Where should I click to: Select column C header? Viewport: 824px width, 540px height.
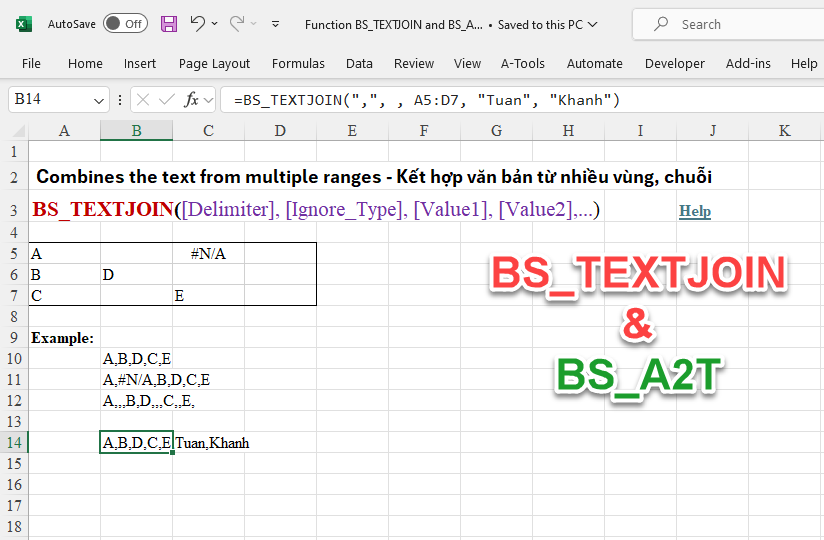pyautogui.click(x=208, y=131)
